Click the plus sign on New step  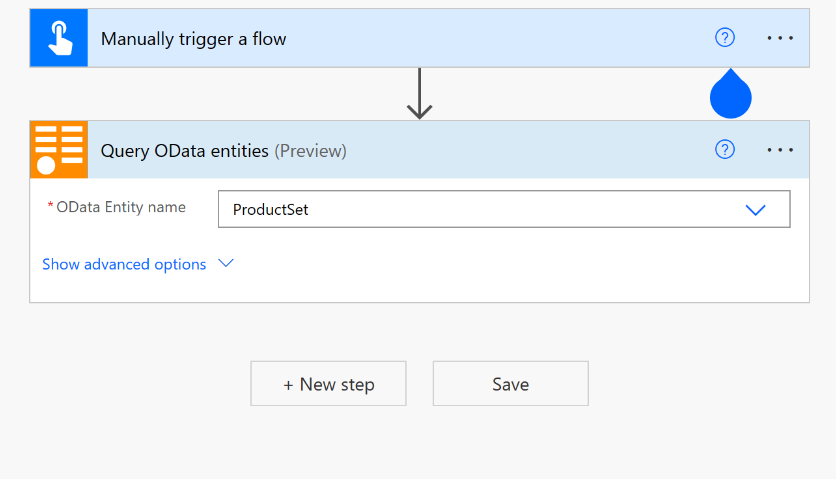(x=289, y=385)
